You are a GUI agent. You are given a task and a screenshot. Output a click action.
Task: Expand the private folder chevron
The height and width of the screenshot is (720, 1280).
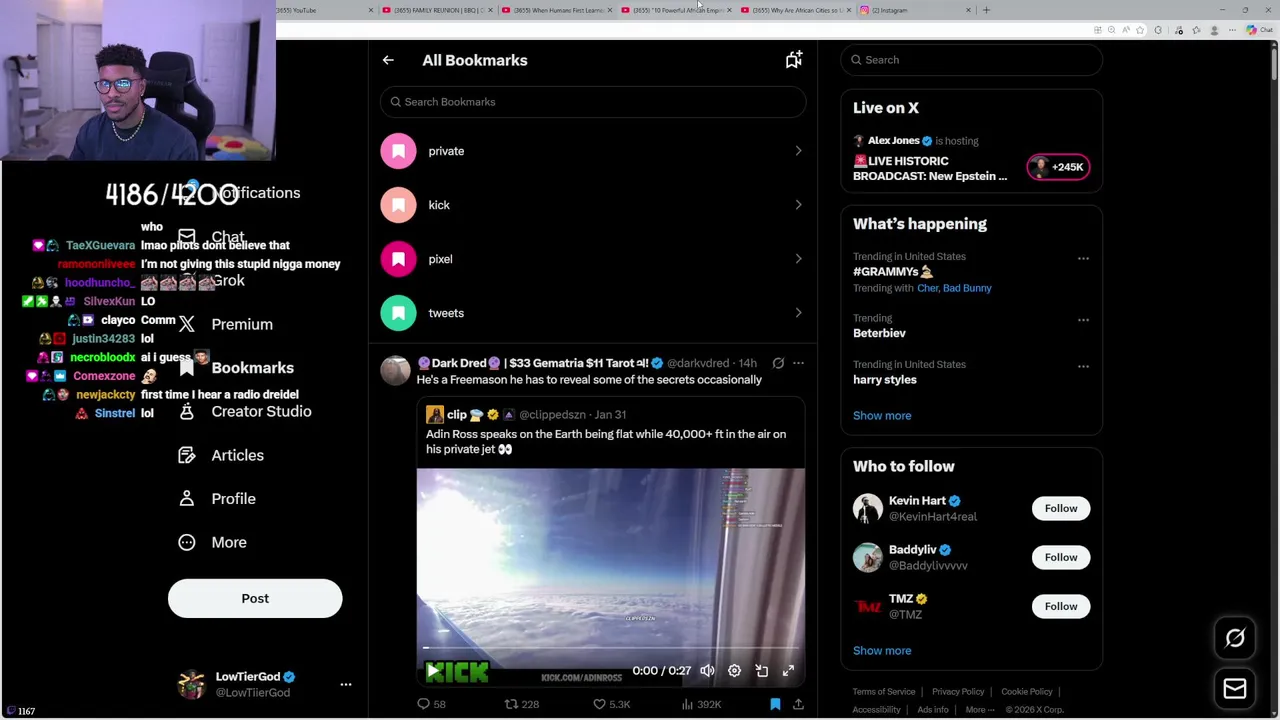798,151
